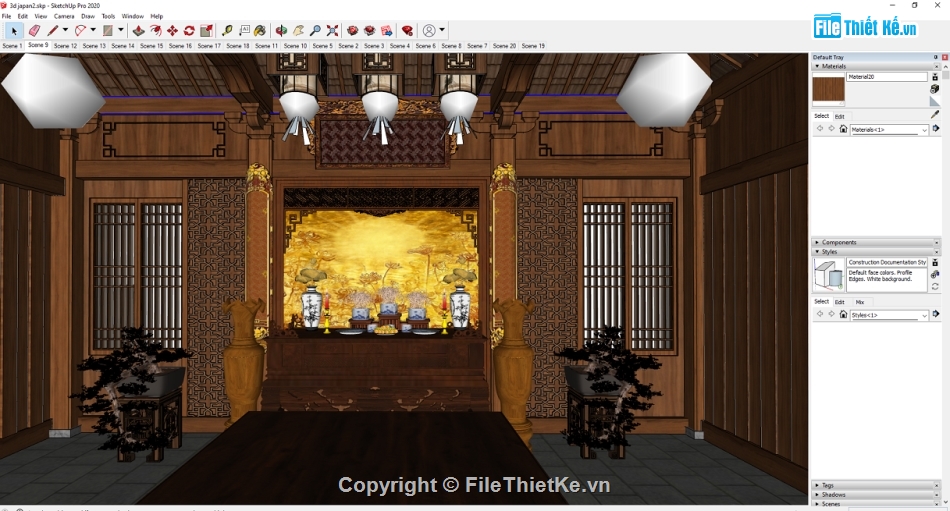Screen dimensions: 950x511
Task: Open the Camera menu
Action: 64,16
